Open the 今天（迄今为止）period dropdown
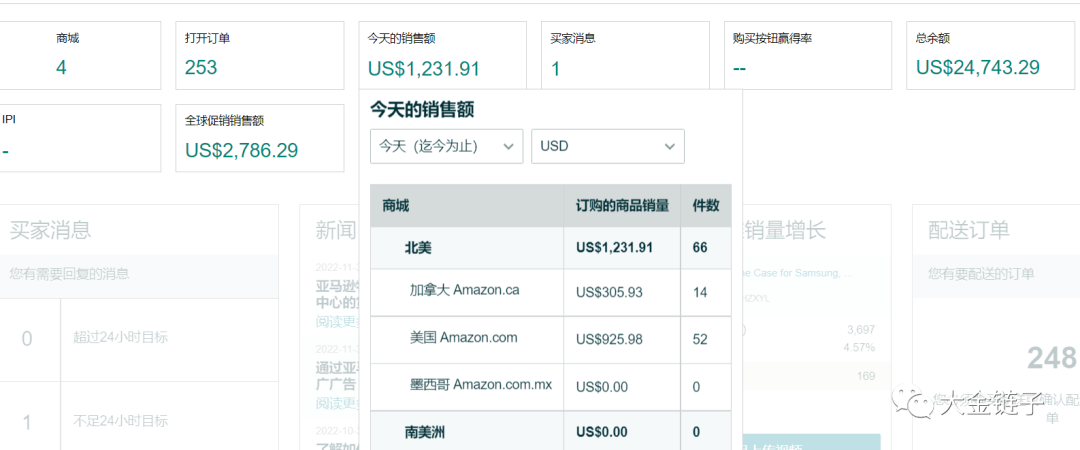The width and height of the screenshot is (1080, 450). 445,146
